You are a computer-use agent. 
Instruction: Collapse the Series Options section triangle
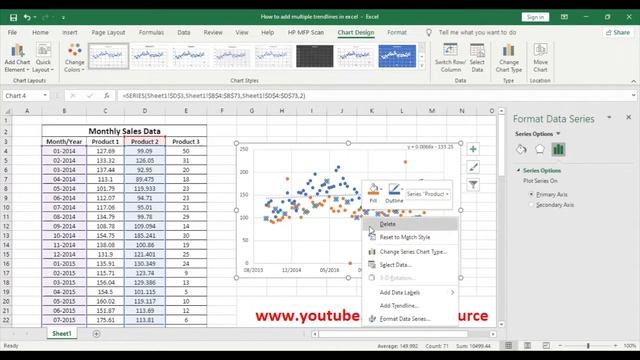pyautogui.click(x=519, y=170)
